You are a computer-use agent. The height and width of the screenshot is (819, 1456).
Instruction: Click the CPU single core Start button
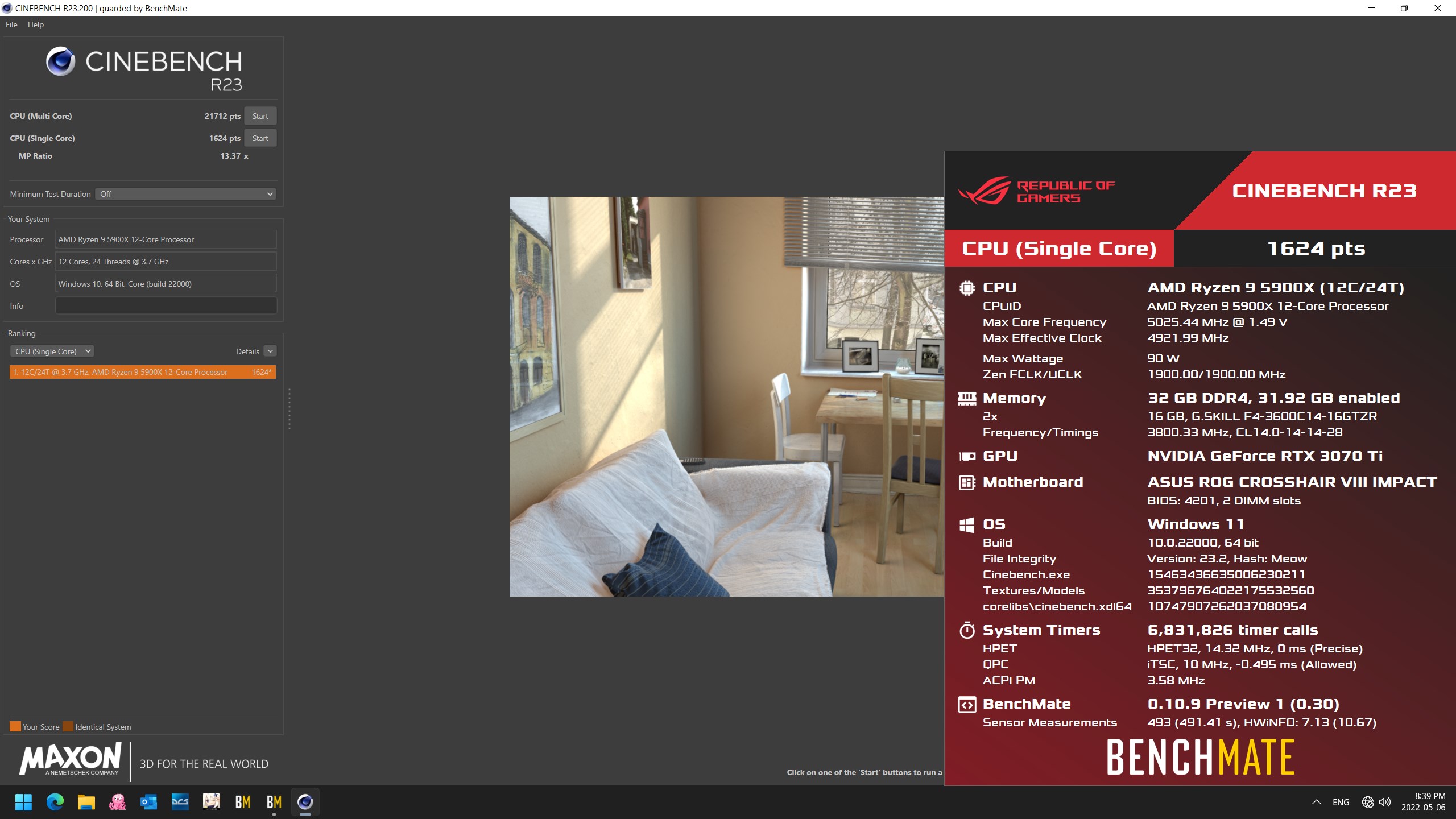[x=259, y=138]
